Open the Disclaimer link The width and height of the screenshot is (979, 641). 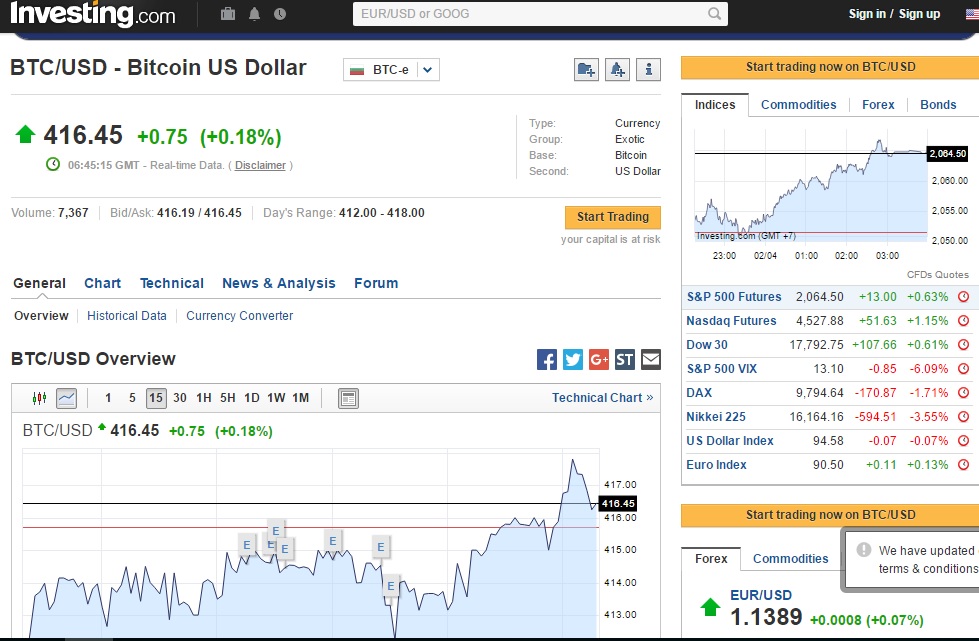[260, 165]
